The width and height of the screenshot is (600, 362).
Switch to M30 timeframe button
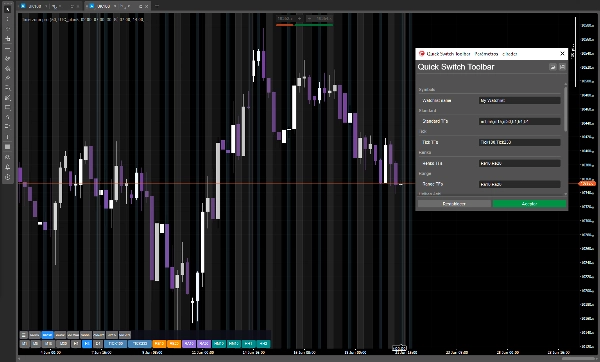tap(63, 344)
